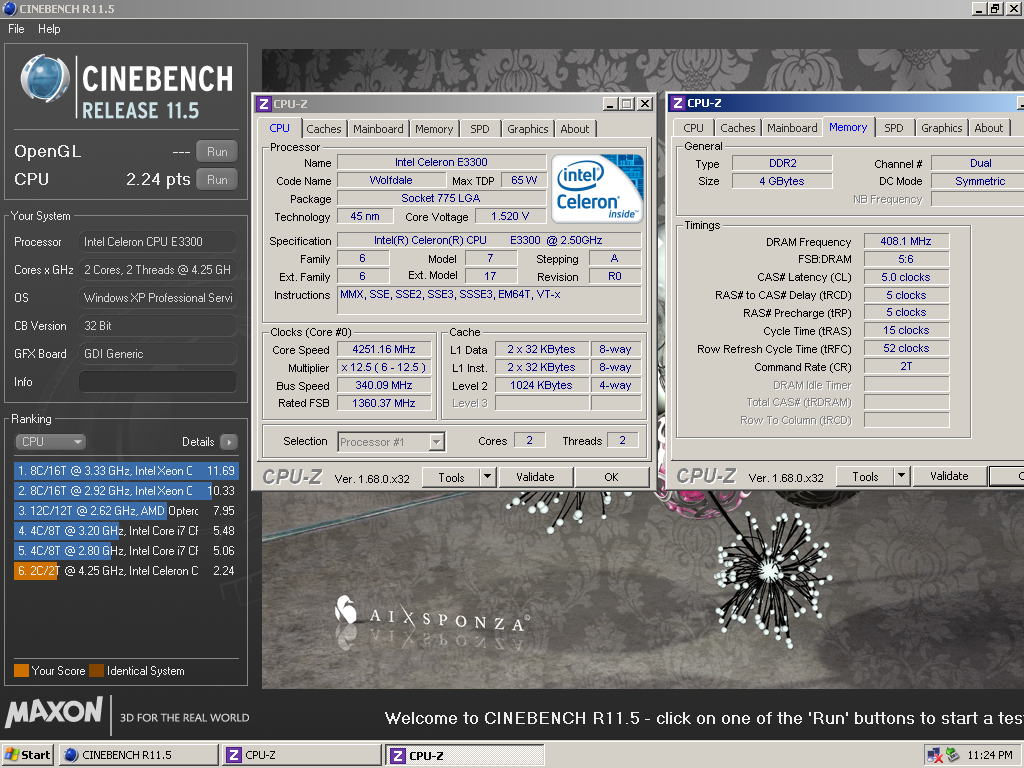Switch to Memory tab in first CPU-Z window
The width and height of the screenshot is (1024, 768).
pos(434,129)
